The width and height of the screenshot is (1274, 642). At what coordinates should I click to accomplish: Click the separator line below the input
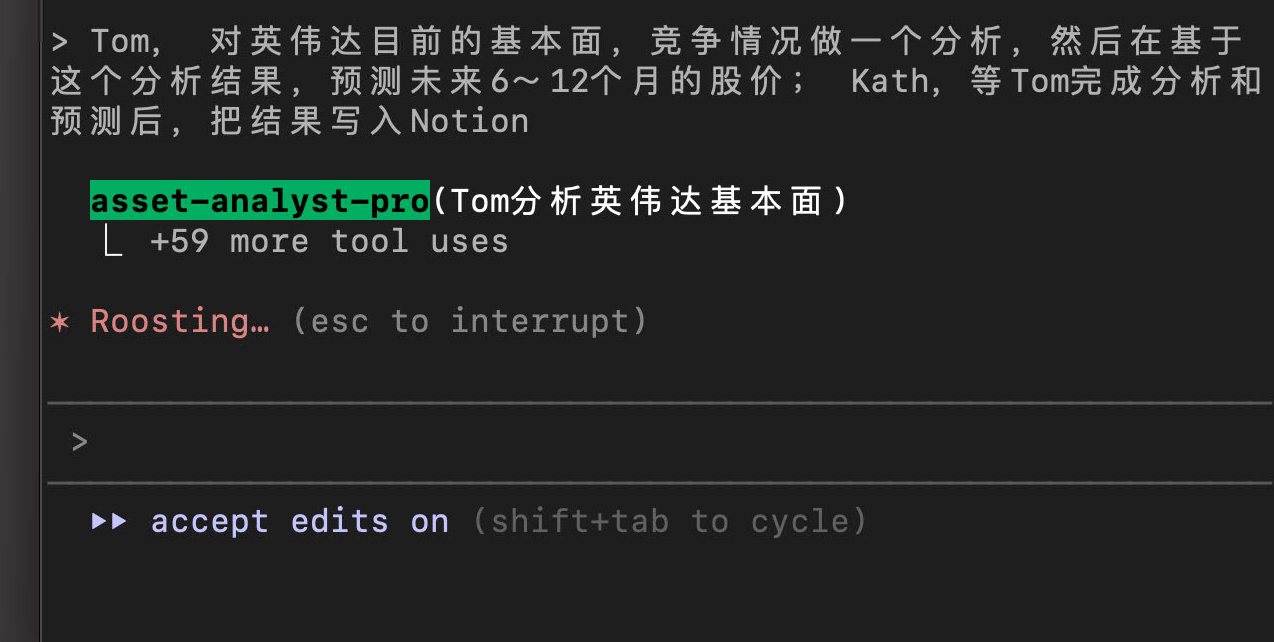(660, 482)
